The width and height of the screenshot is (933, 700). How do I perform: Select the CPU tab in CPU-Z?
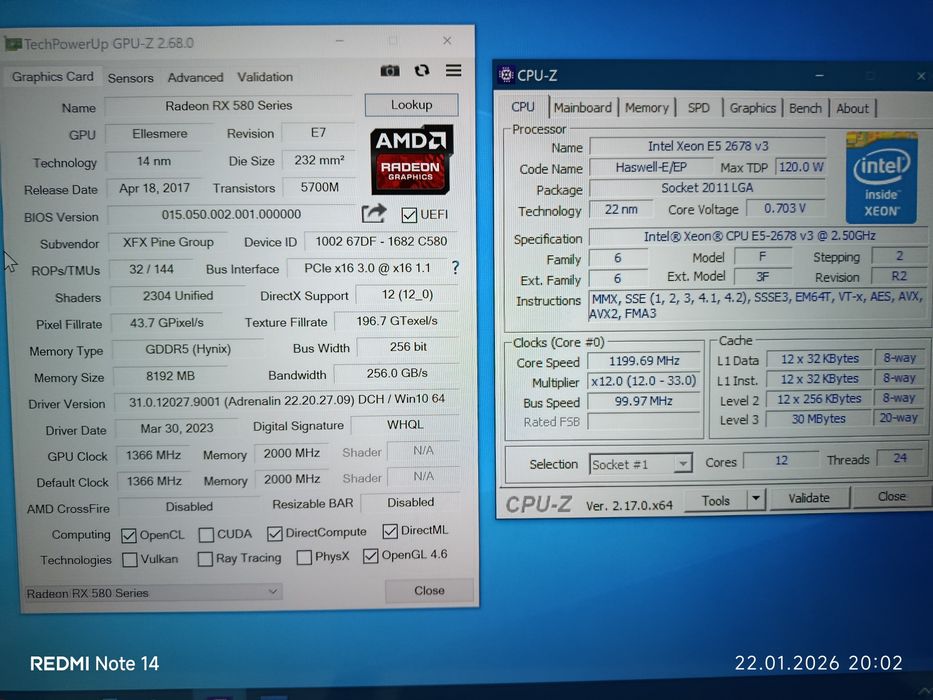coord(522,107)
